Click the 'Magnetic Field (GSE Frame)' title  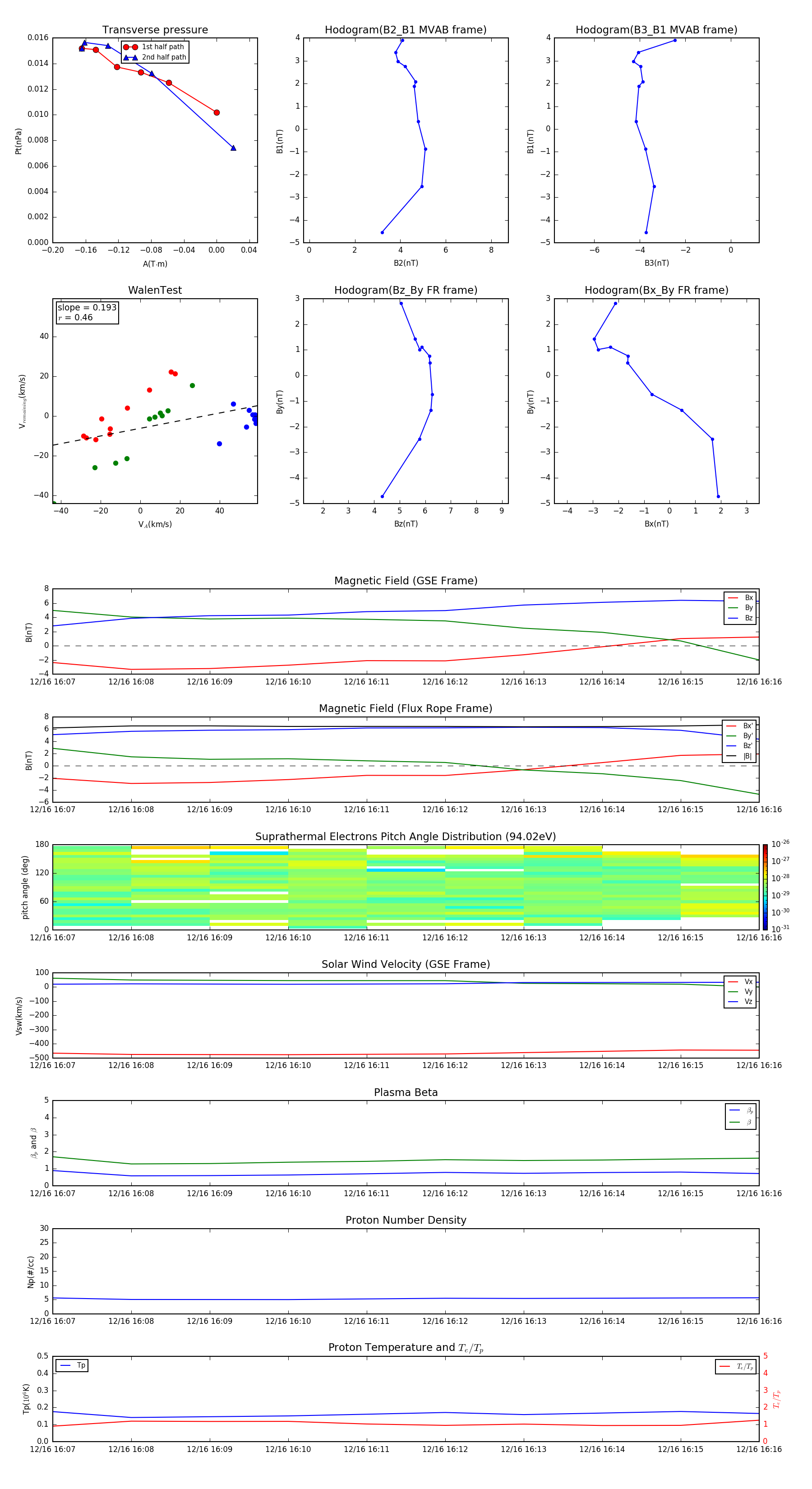click(x=406, y=581)
